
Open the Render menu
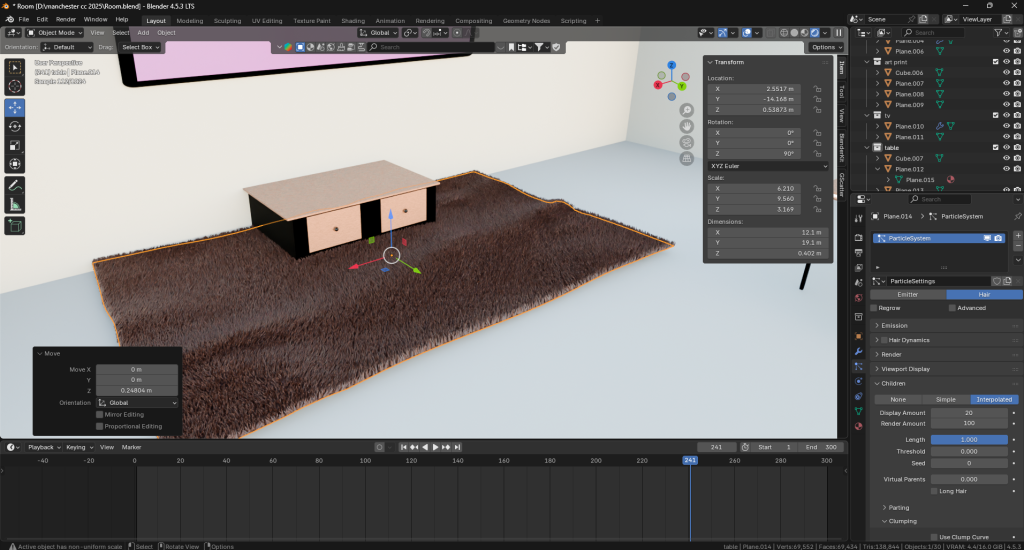click(66, 19)
